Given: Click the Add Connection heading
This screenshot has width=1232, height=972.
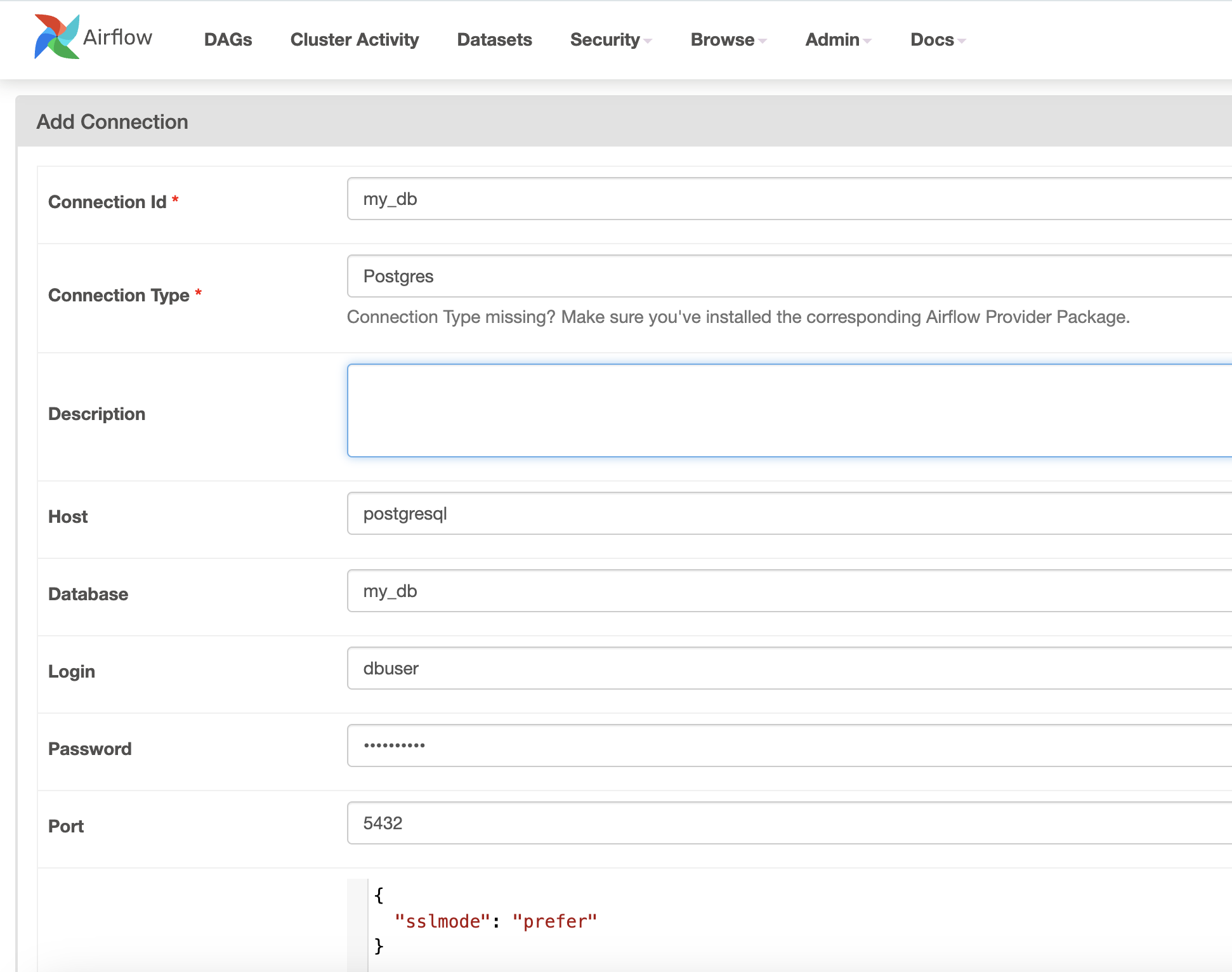Looking at the screenshot, I should pos(112,122).
